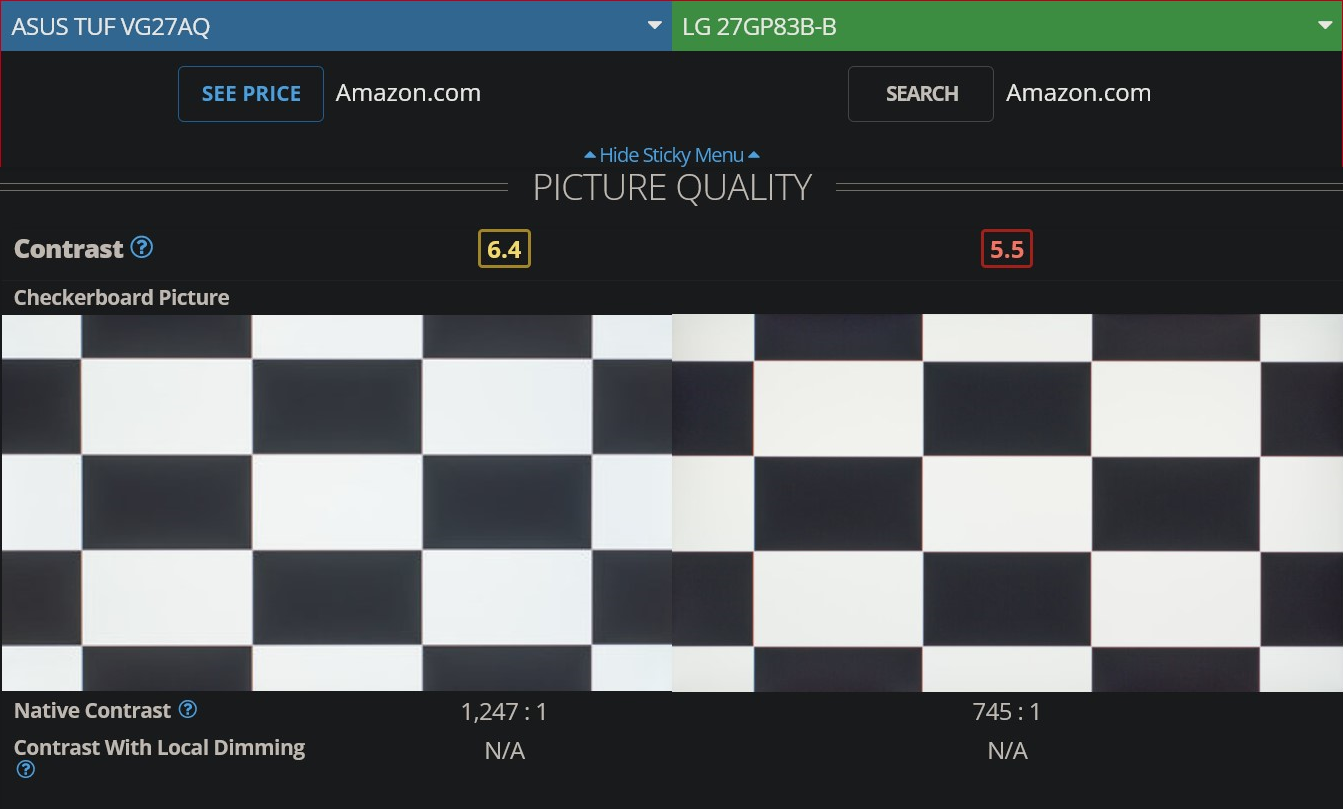The image size is (1343, 809).
Task: Select the 745 : 1 native contrast value
Action: [x=1007, y=712]
